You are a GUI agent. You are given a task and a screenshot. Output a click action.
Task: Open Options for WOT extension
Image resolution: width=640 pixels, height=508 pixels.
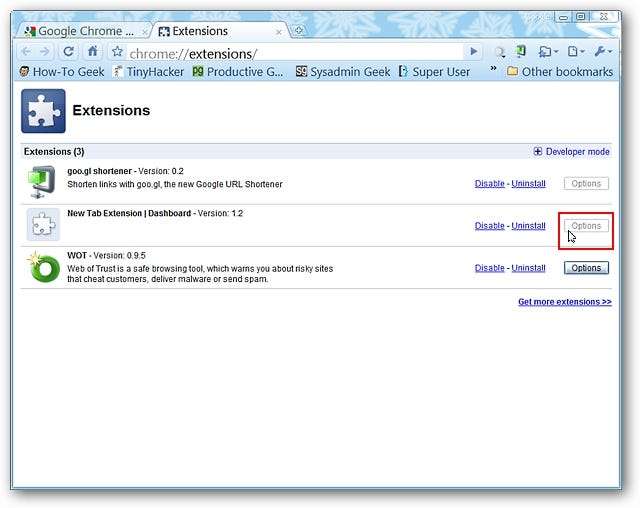586,268
